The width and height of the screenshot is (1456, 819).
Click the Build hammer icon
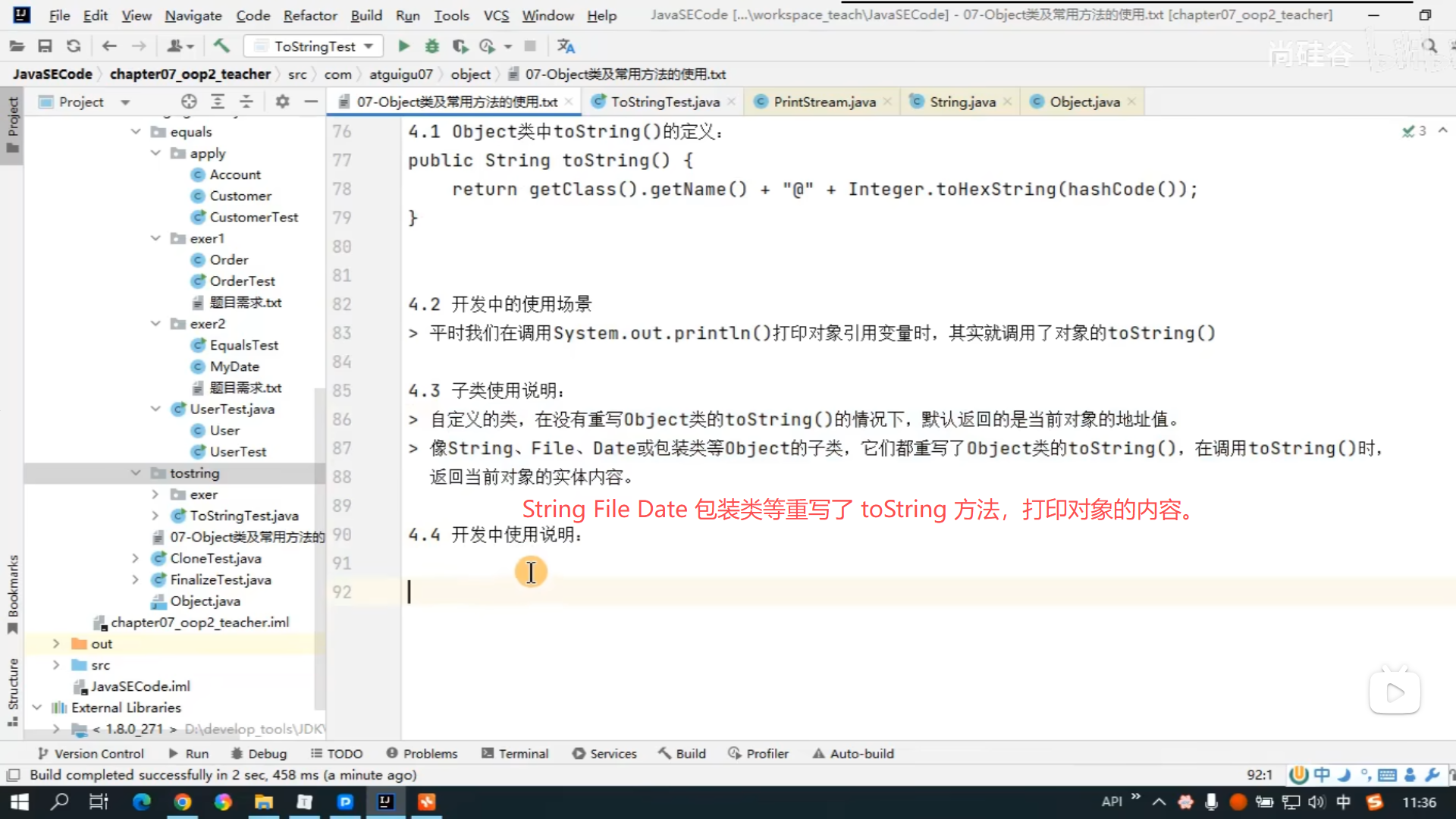pyautogui.click(x=221, y=46)
